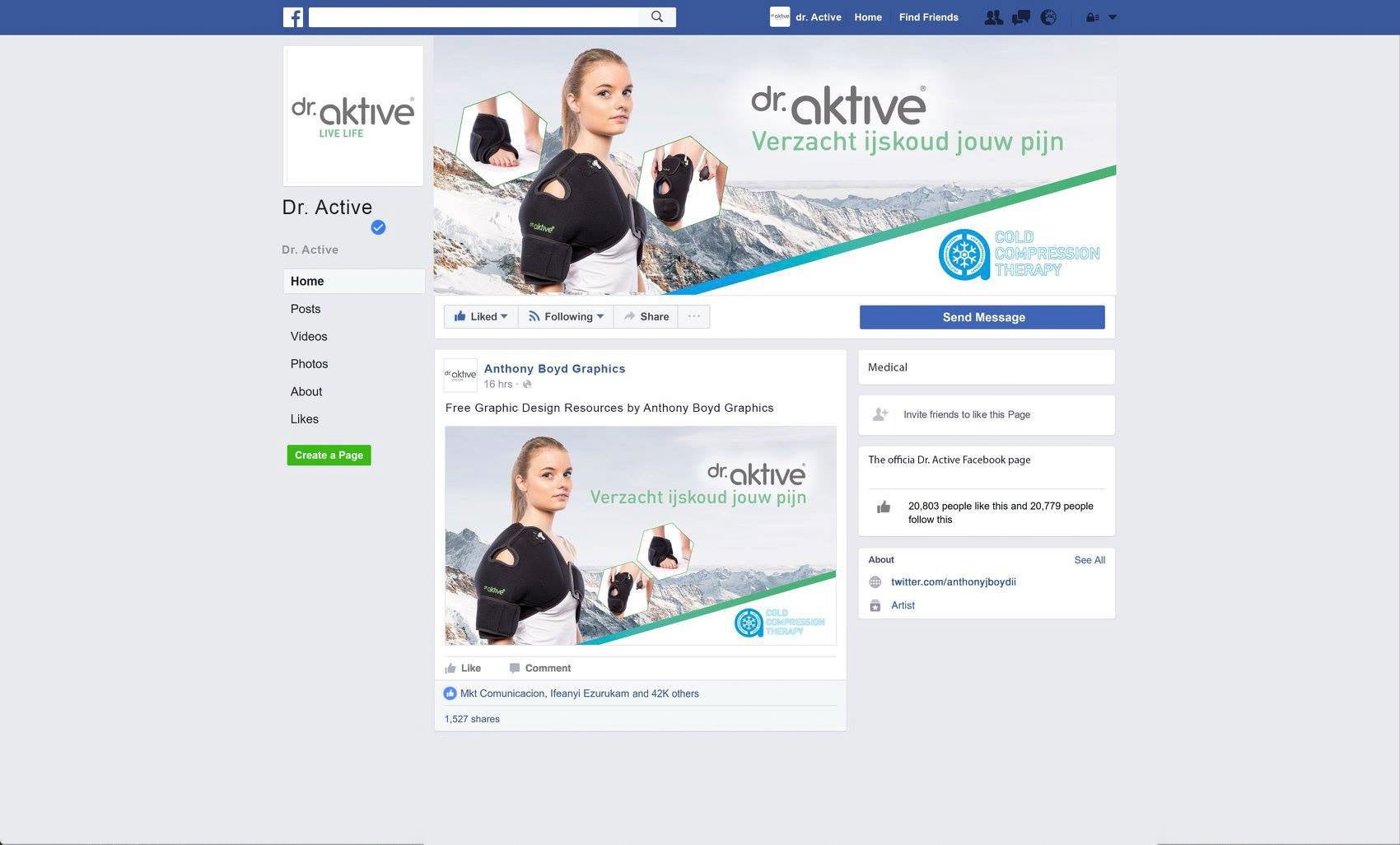The height and width of the screenshot is (845, 1400).
Task: Focus the Facebook search field
Action: pos(474,17)
